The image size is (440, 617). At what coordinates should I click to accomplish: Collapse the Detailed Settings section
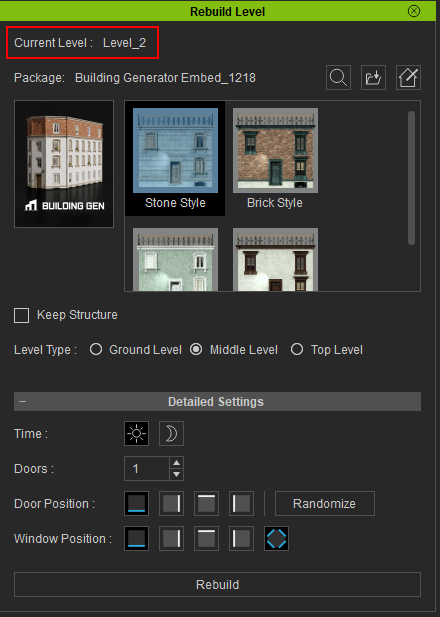click(x=22, y=401)
